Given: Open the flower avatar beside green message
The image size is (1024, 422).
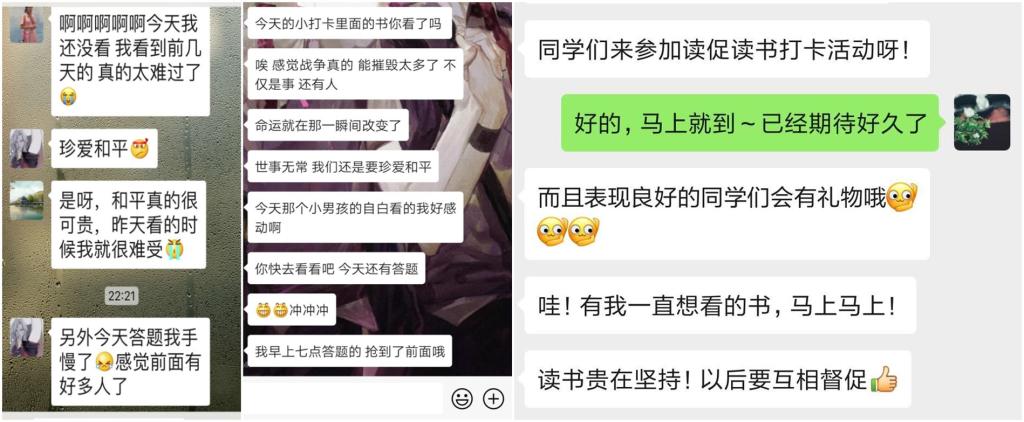Looking at the screenshot, I should [982, 122].
